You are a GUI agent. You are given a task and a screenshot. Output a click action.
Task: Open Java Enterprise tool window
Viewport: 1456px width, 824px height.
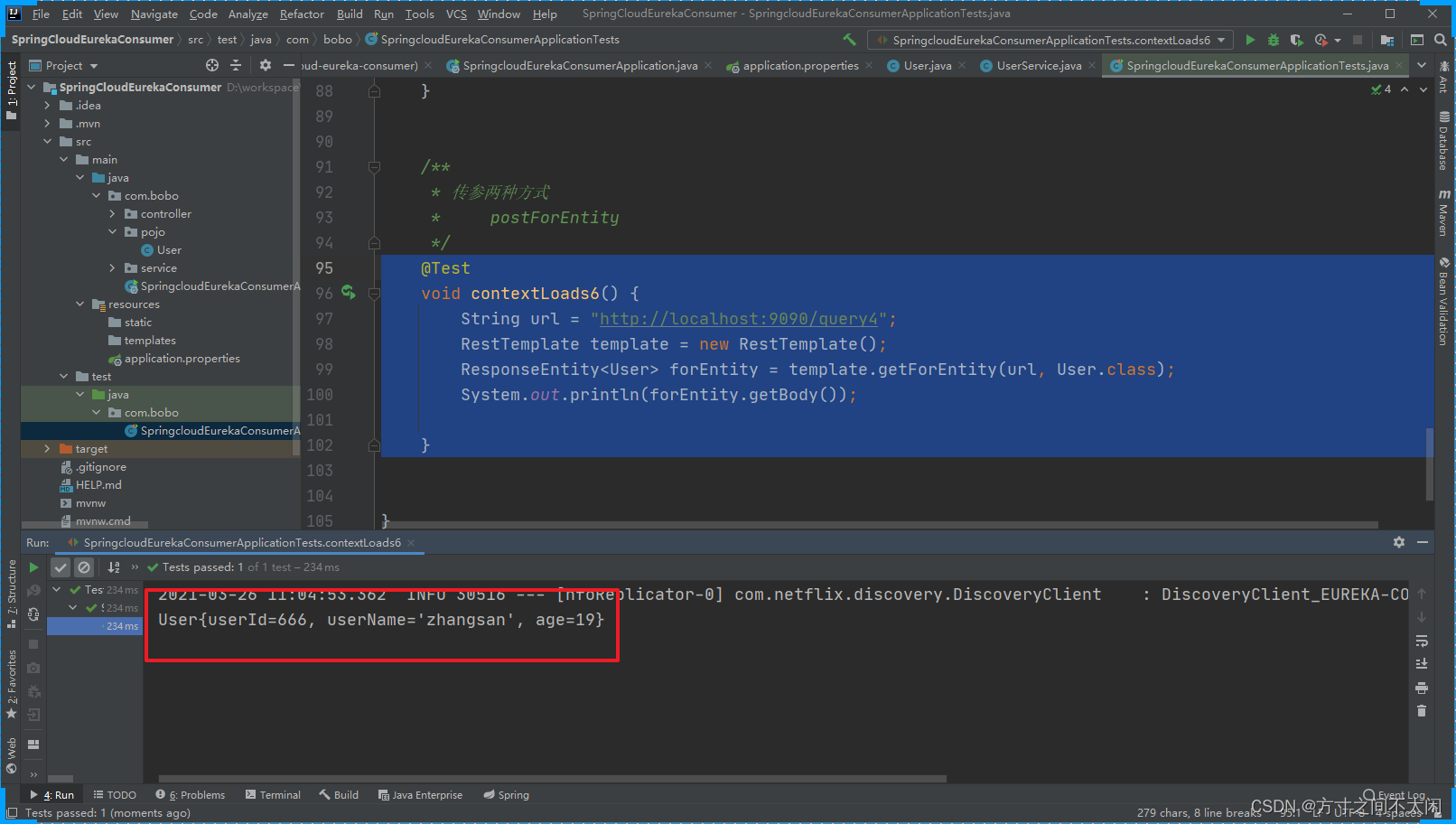pyautogui.click(x=420, y=795)
